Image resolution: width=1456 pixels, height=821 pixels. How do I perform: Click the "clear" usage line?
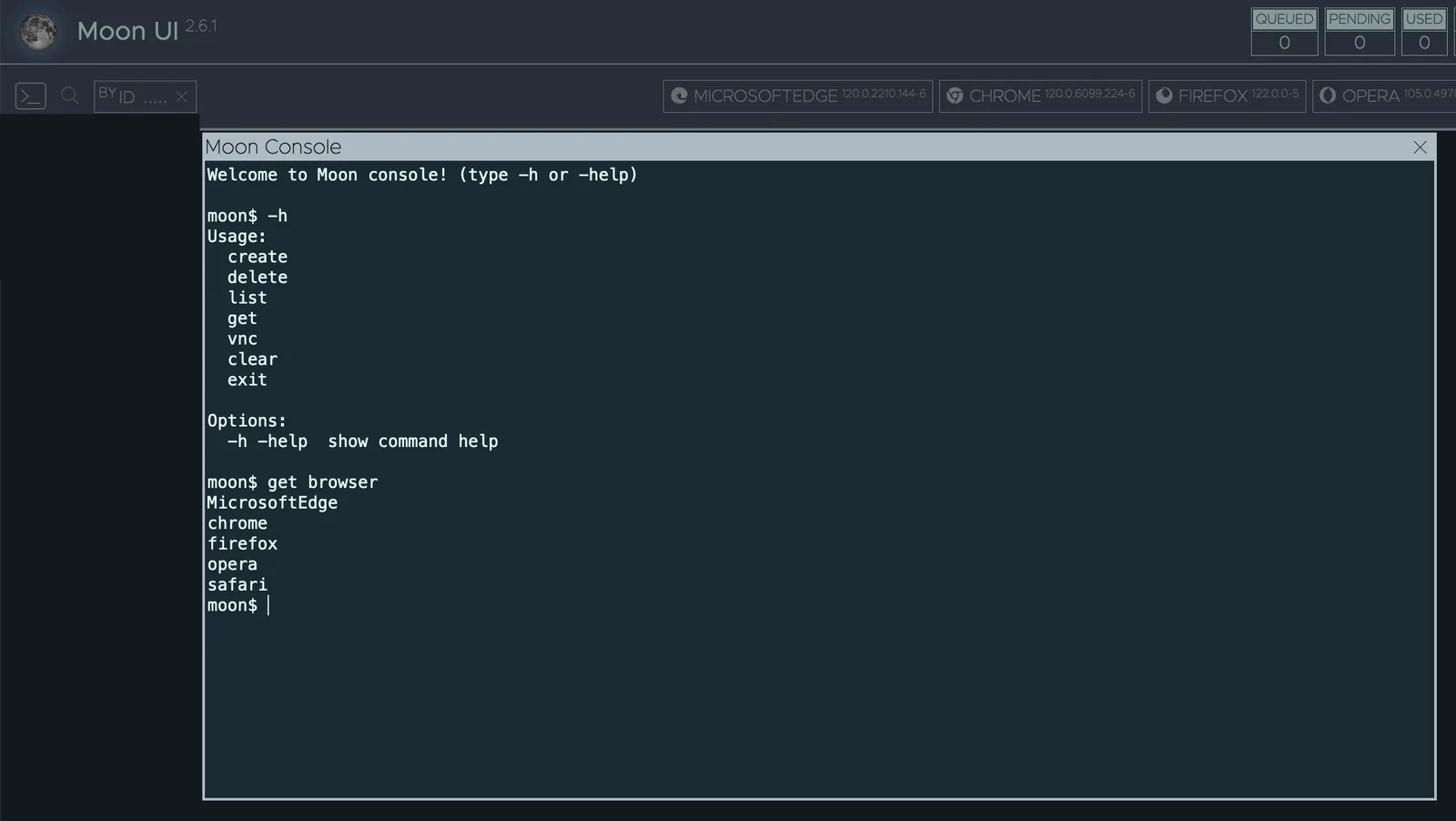click(x=253, y=360)
